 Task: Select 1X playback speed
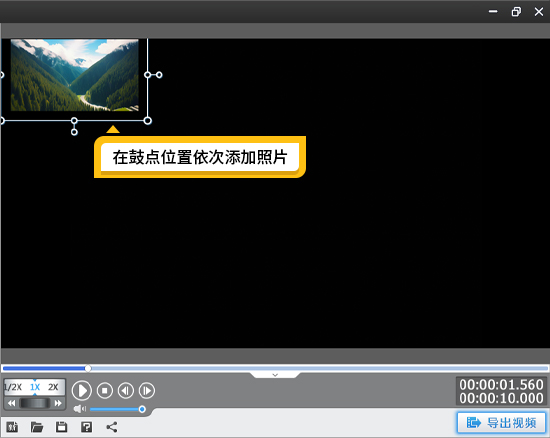[35, 387]
